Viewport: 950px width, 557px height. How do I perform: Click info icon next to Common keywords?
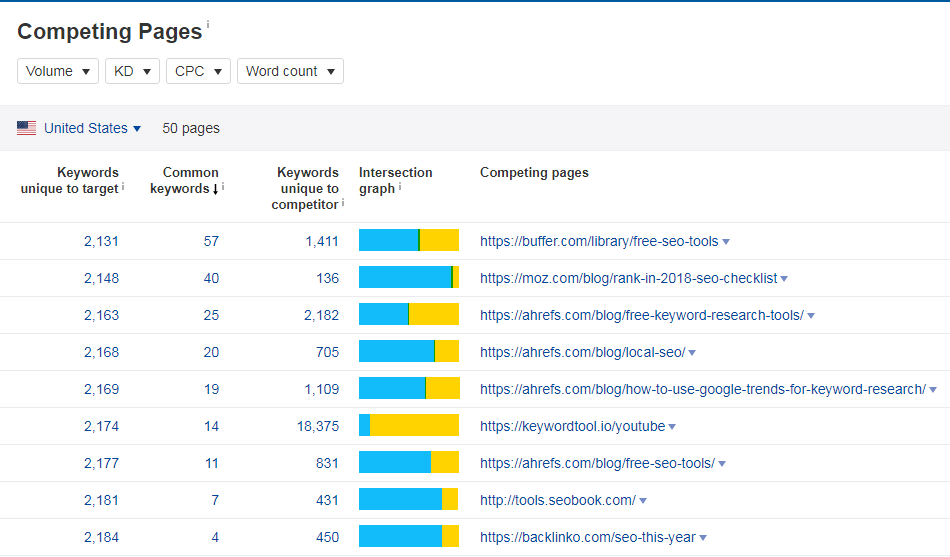pyautogui.click(x=223, y=187)
